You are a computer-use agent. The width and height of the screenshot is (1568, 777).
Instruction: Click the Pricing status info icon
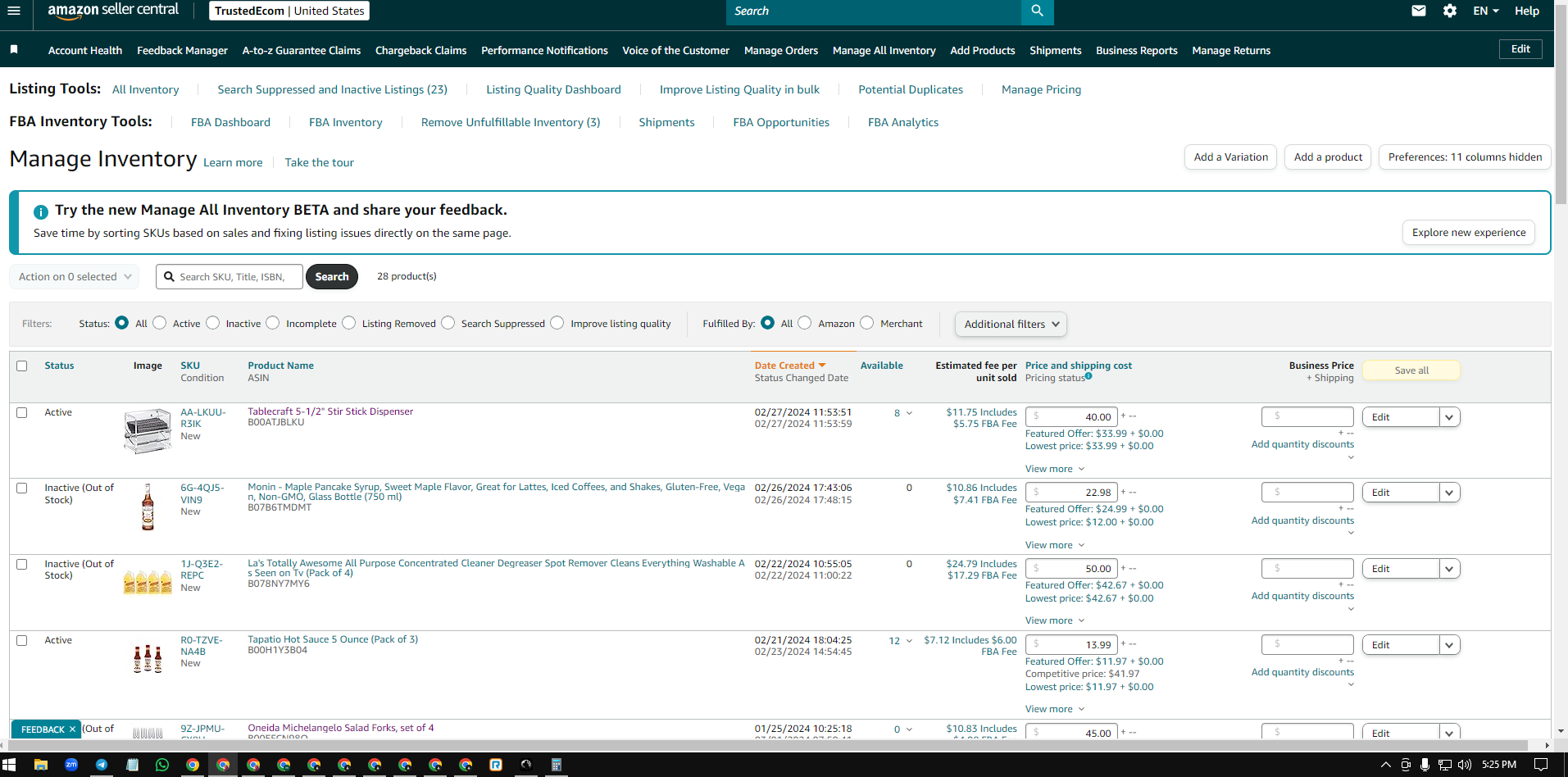pos(1089,376)
